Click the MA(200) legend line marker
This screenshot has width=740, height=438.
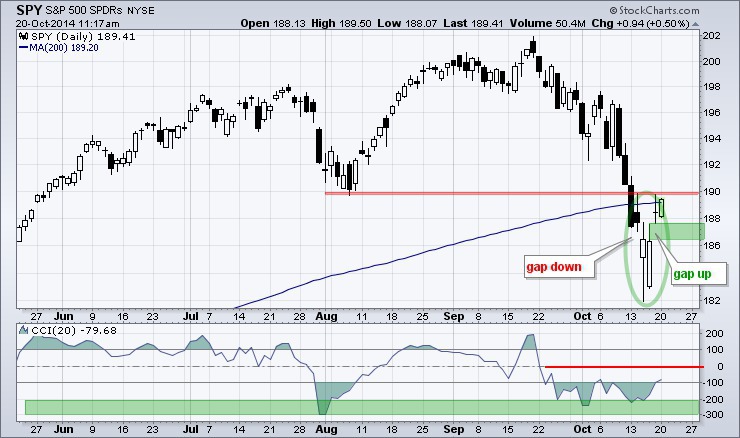pos(23,48)
